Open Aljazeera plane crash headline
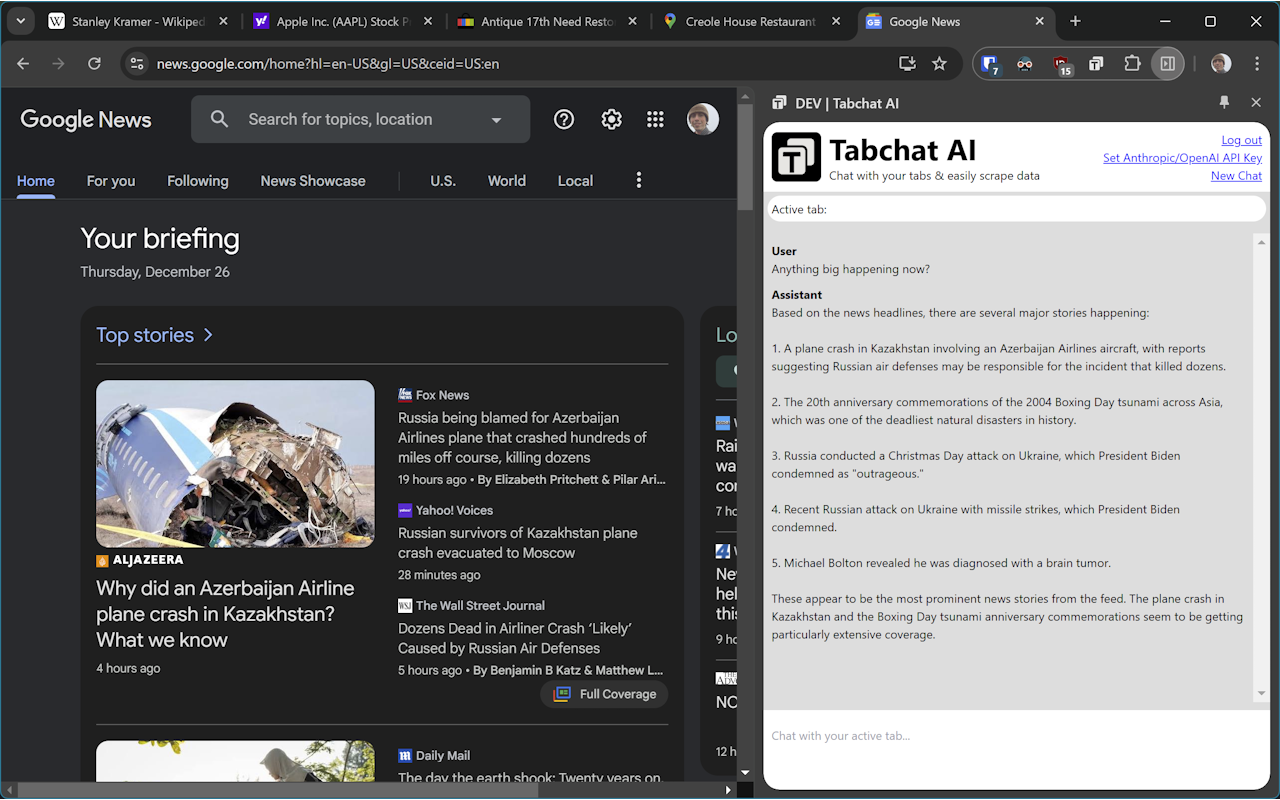The image size is (1280, 800). (225, 614)
